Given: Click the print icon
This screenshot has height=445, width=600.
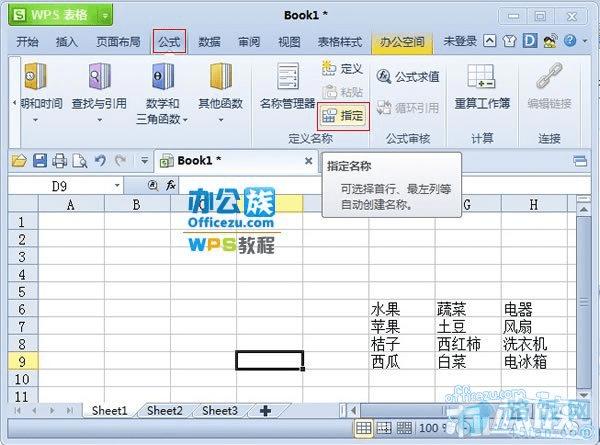Looking at the screenshot, I should point(60,161).
